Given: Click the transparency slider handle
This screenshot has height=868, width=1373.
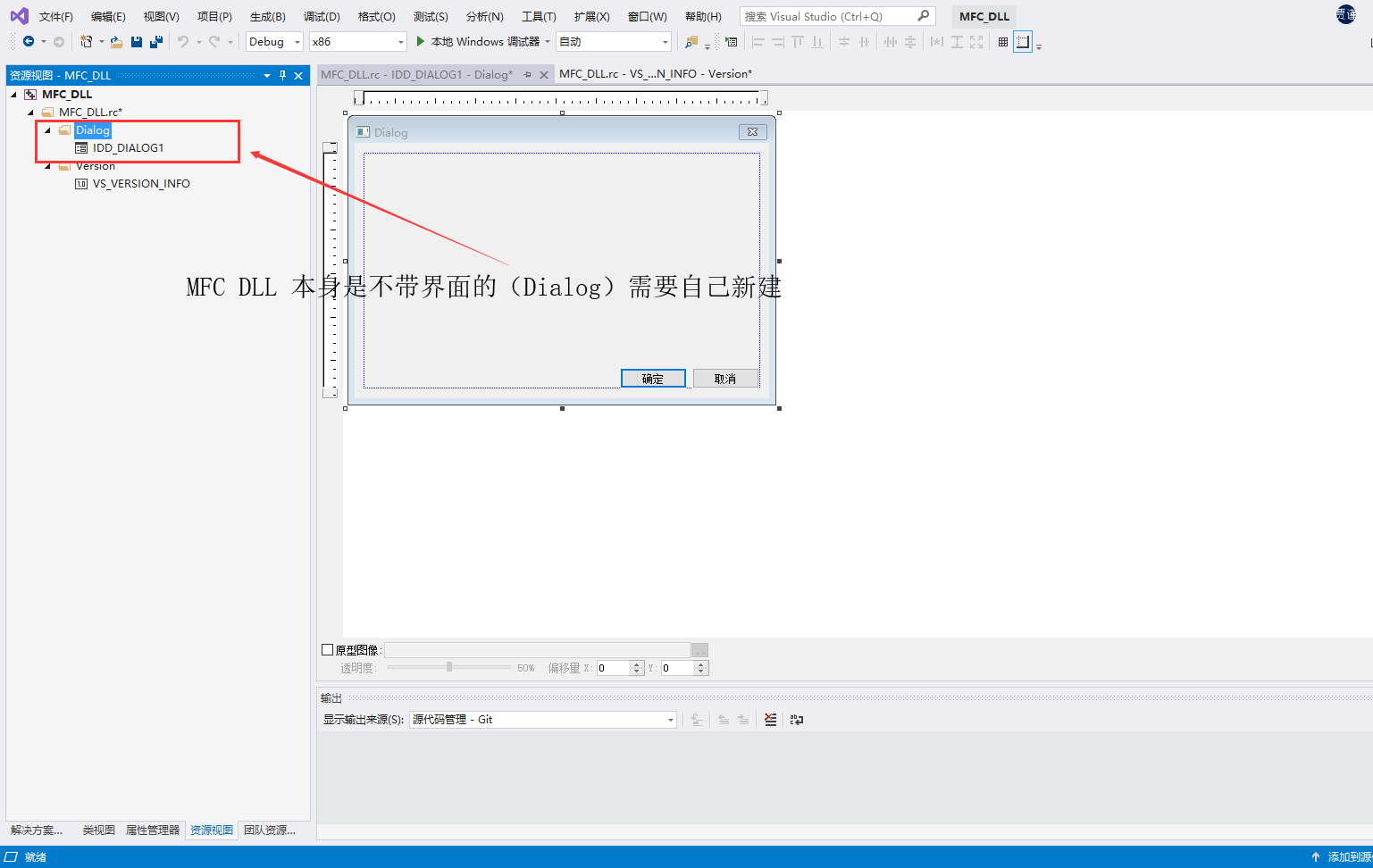Looking at the screenshot, I should click(449, 667).
